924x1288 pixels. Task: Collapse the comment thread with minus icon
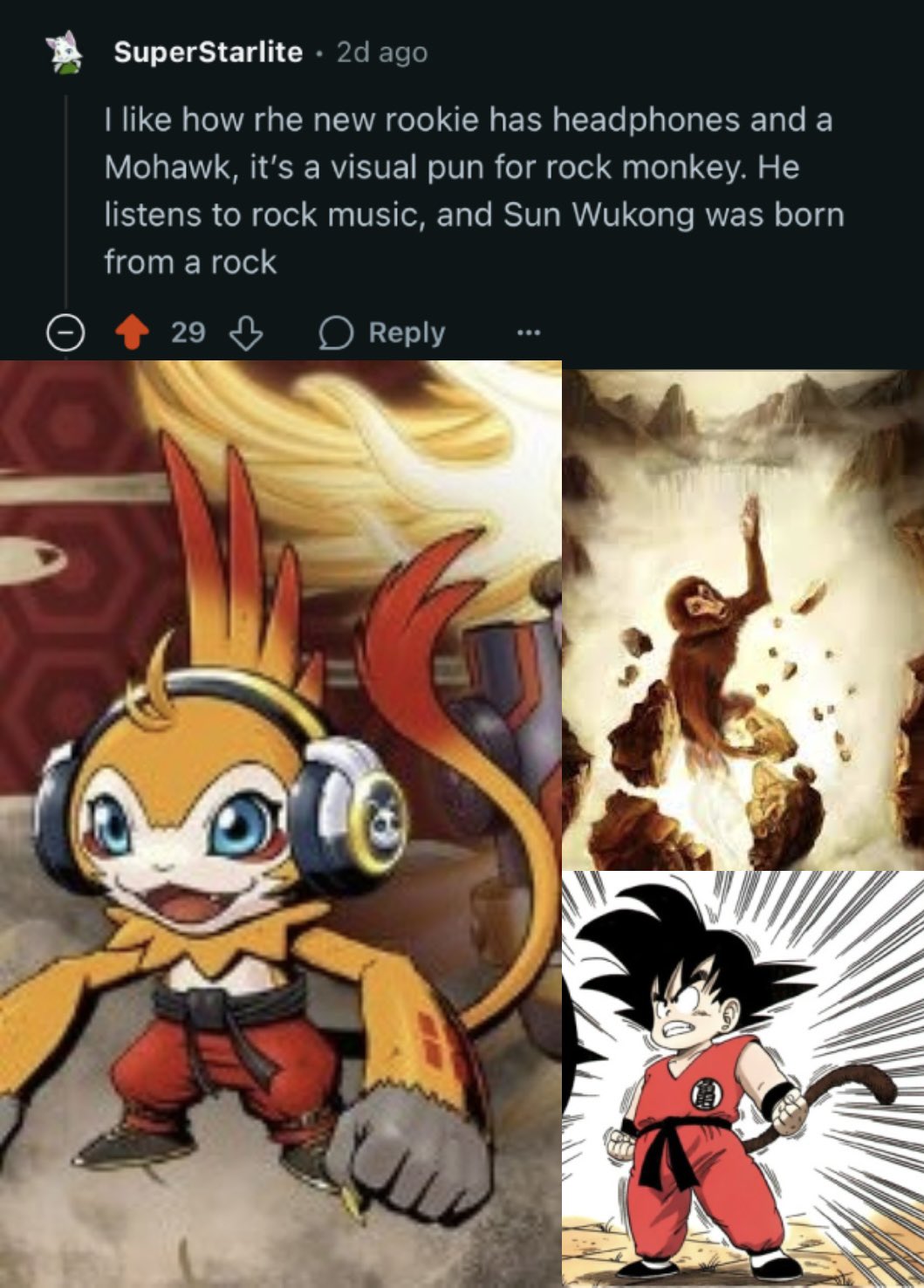tap(64, 333)
